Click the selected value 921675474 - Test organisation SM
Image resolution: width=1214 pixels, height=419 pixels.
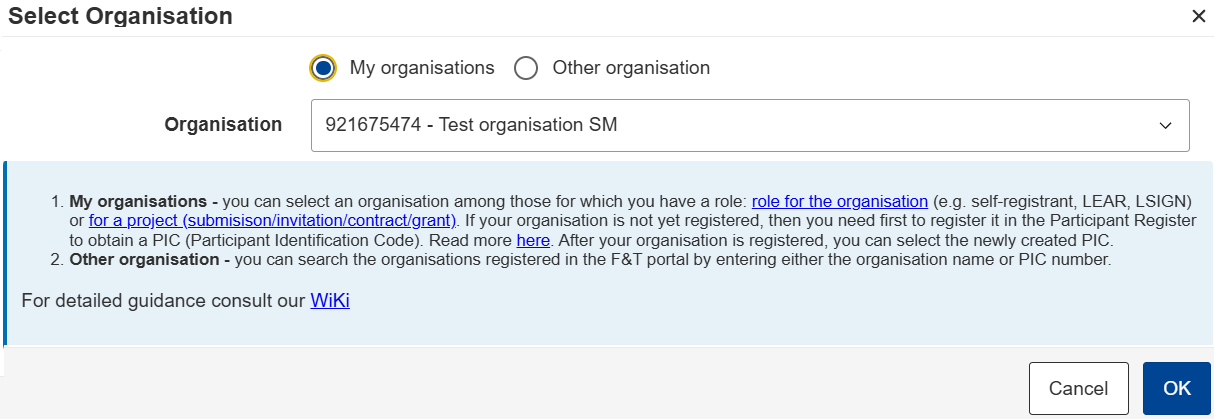pos(471,125)
